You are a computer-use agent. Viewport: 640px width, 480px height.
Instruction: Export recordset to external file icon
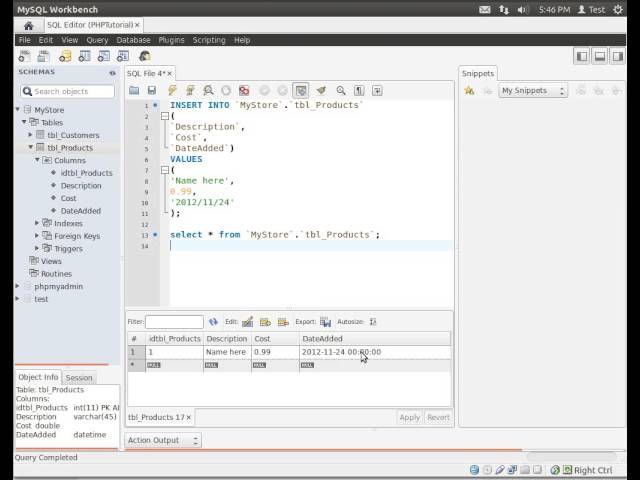coord(325,322)
